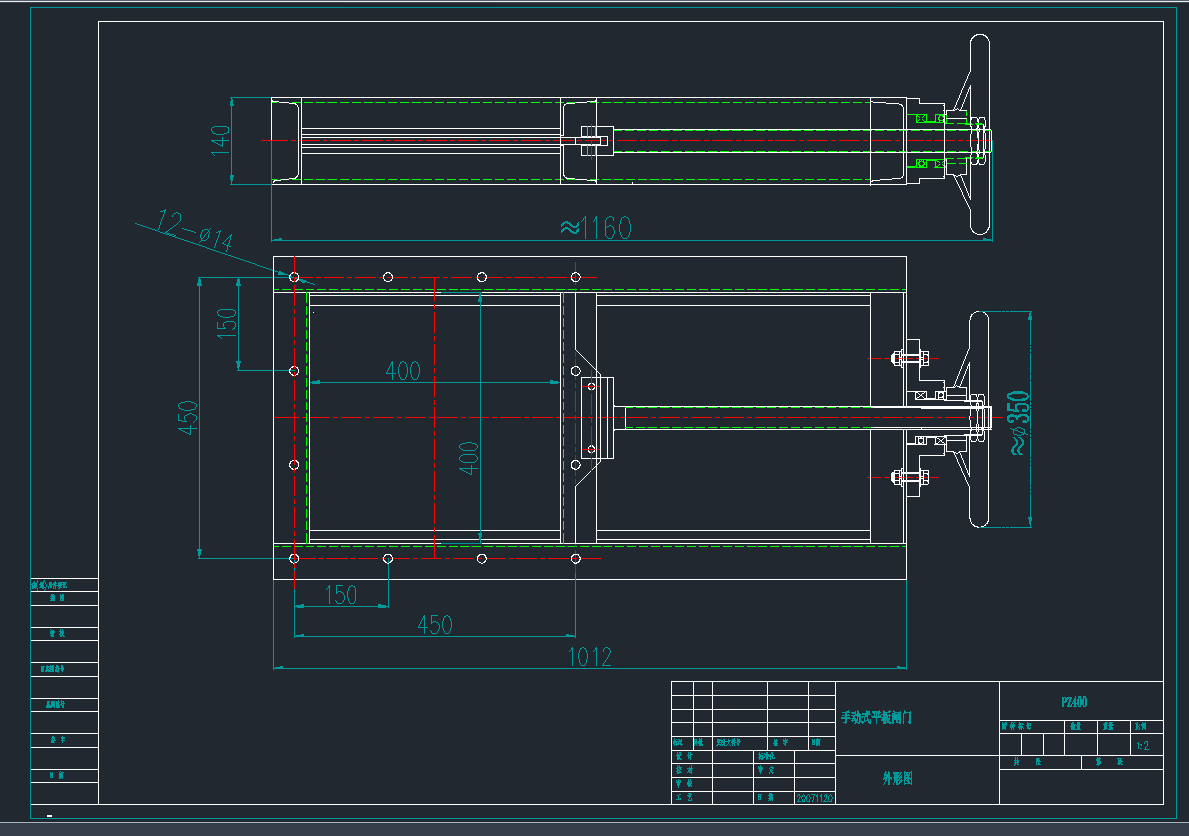Select the handwheel in the top view
The image size is (1189, 836).
978,137
